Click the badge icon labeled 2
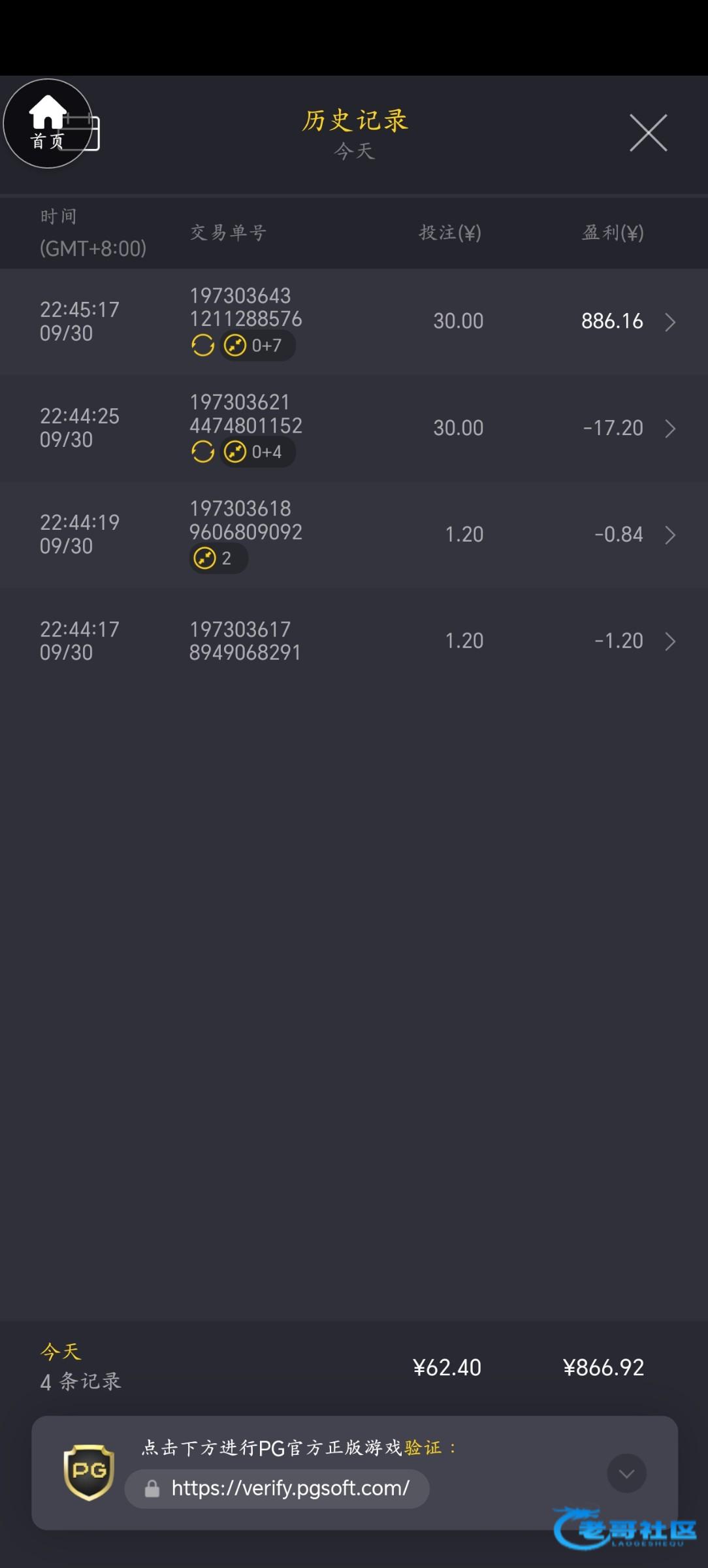 click(x=205, y=559)
